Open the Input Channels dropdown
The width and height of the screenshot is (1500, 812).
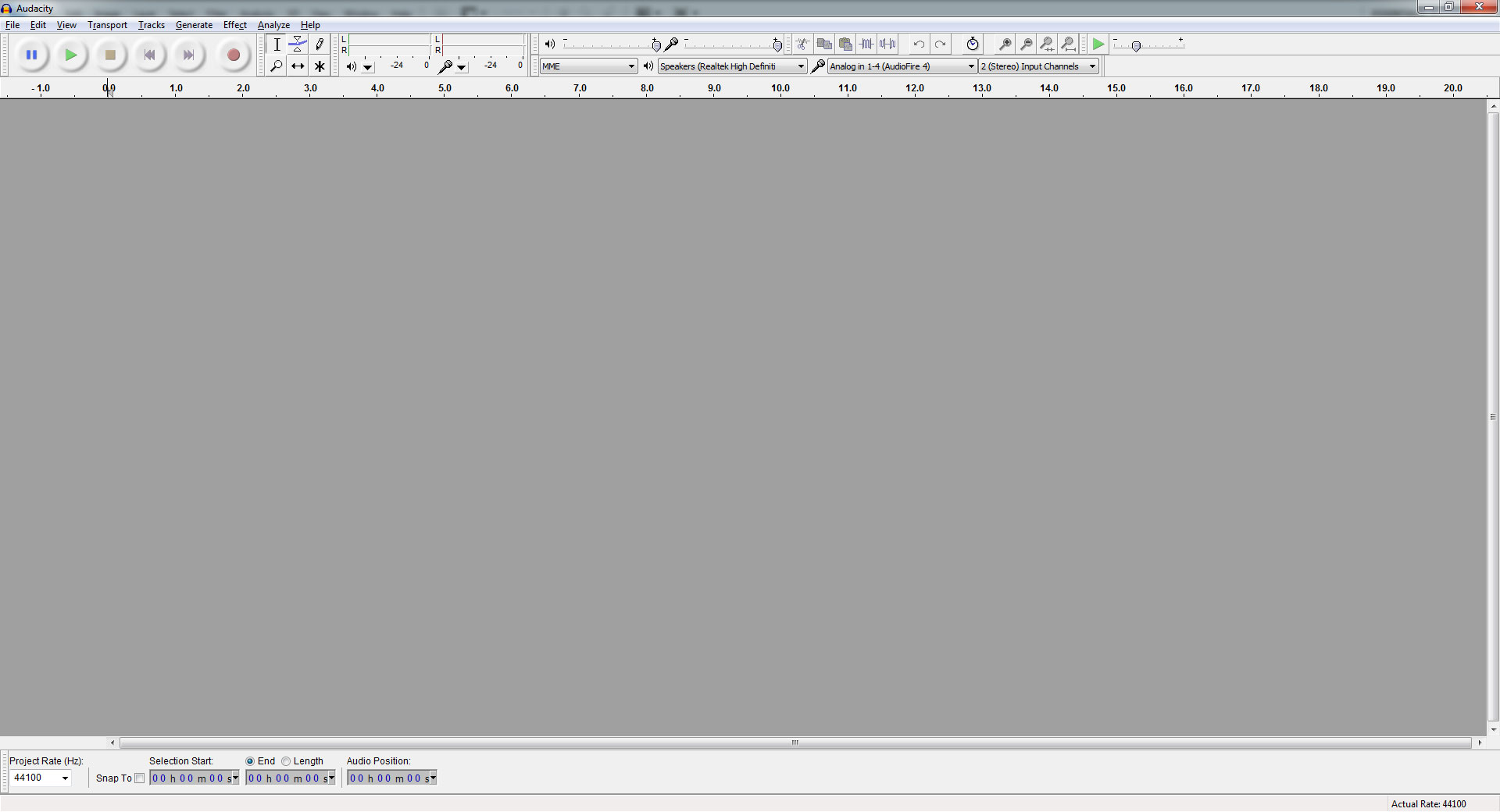coord(1039,66)
